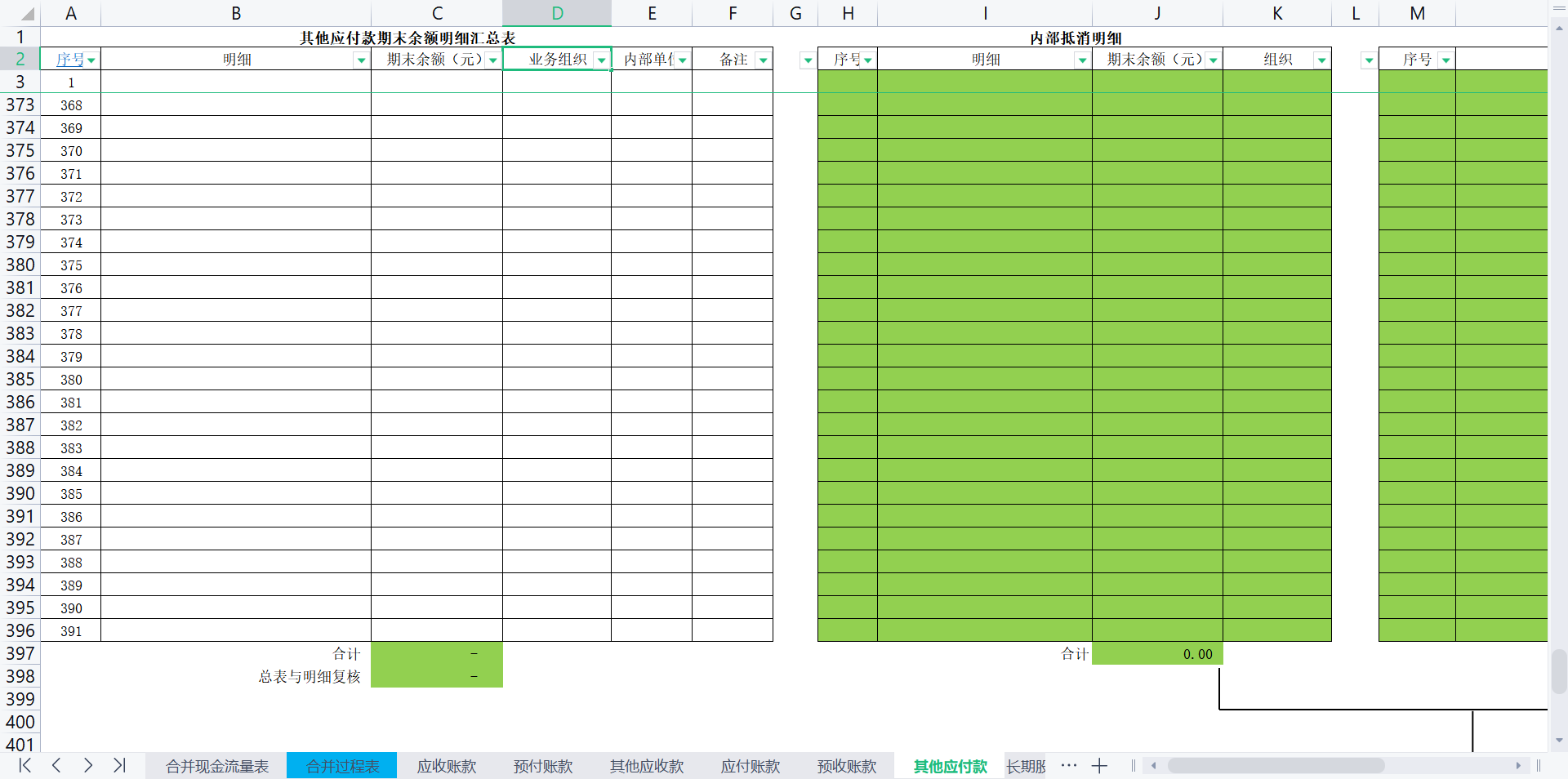
Task: Click the next sheet arrow icon
Action: (87, 766)
